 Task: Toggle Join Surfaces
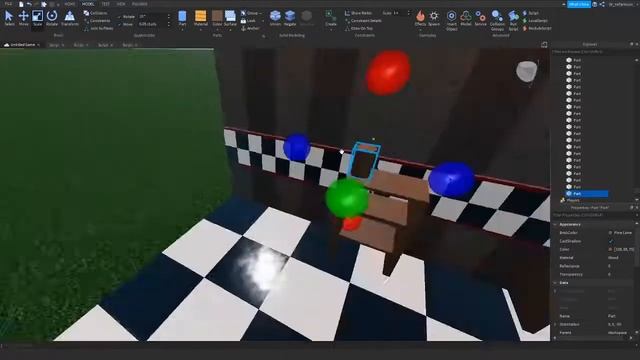click(x=99, y=28)
